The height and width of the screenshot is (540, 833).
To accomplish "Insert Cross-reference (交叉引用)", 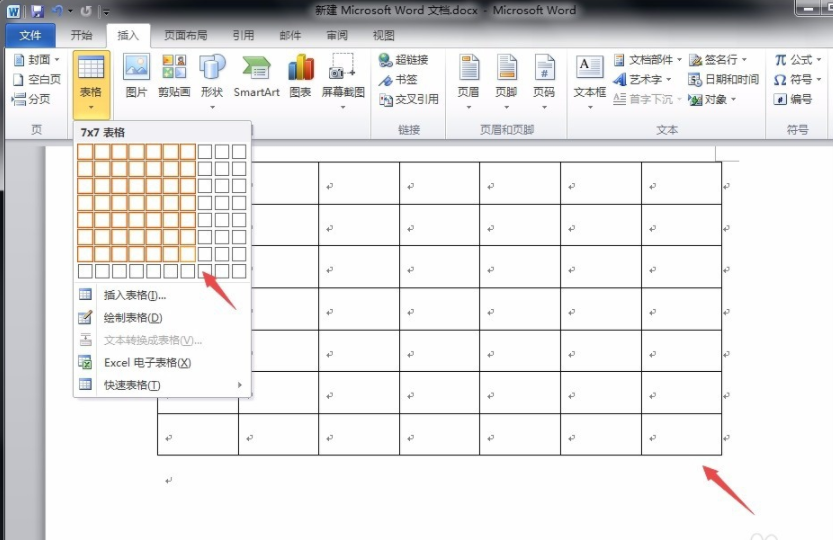I will coord(409,99).
